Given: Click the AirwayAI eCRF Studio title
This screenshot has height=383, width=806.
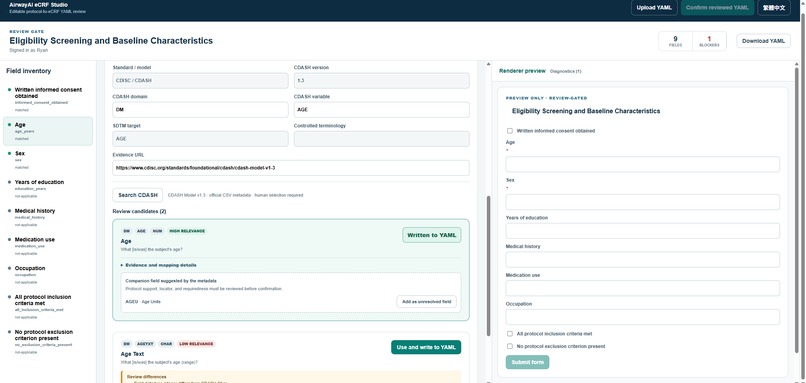Looking at the screenshot, I should click(38, 5).
